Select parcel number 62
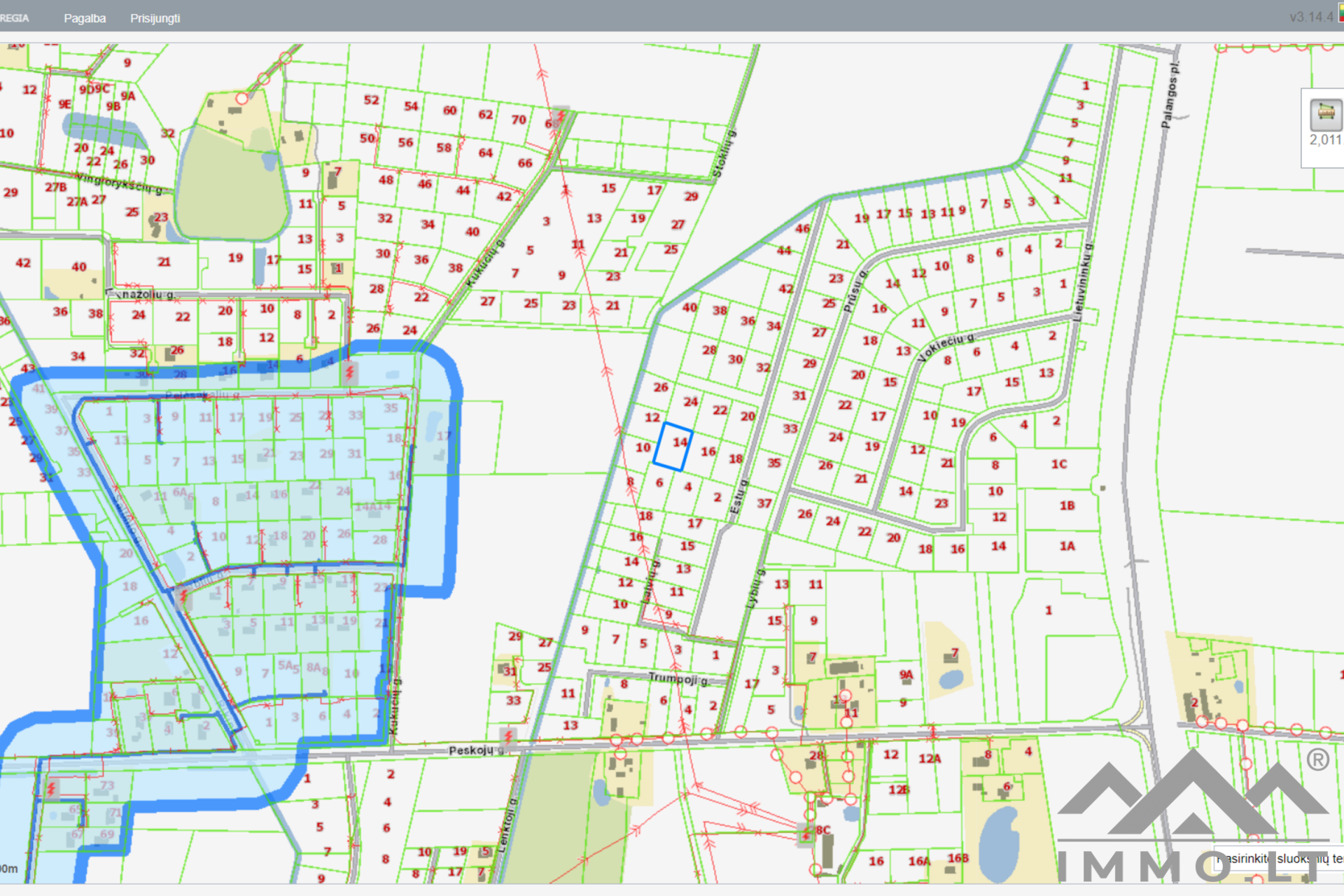Screen dimensions: 1344x896 486,115
